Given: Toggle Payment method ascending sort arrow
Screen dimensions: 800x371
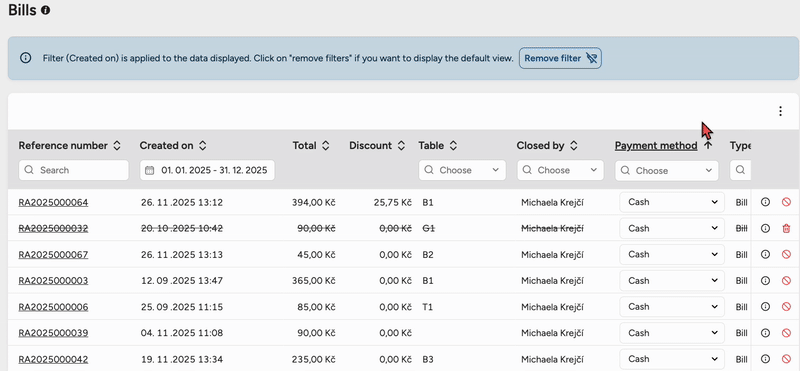Looking at the screenshot, I should [x=708, y=145].
